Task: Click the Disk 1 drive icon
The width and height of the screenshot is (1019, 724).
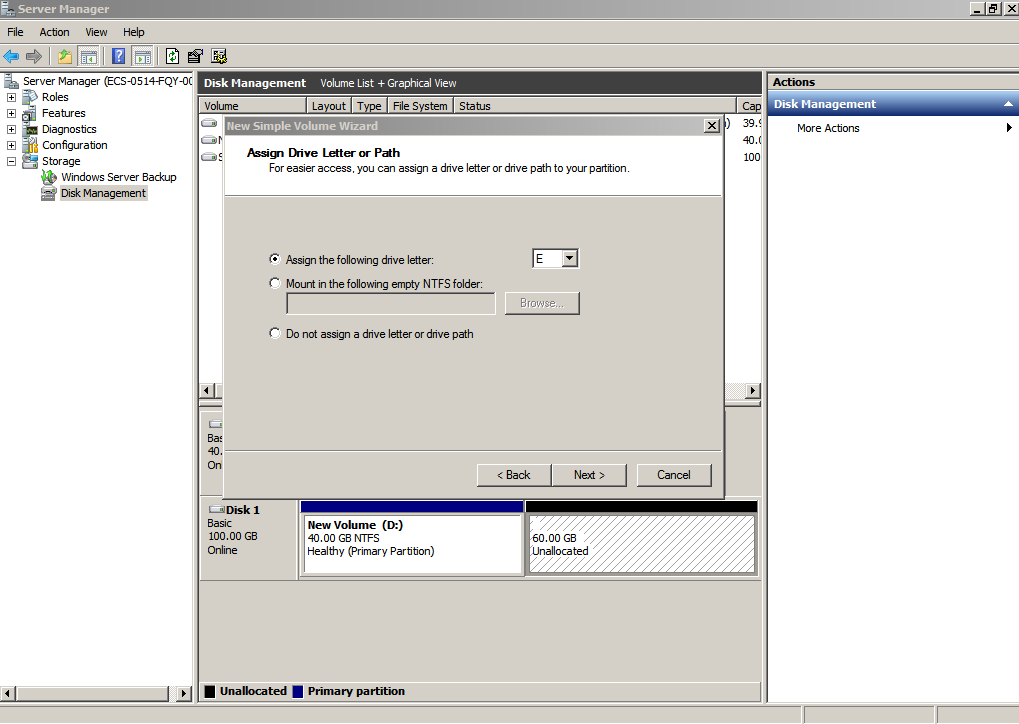Action: [x=216, y=510]
